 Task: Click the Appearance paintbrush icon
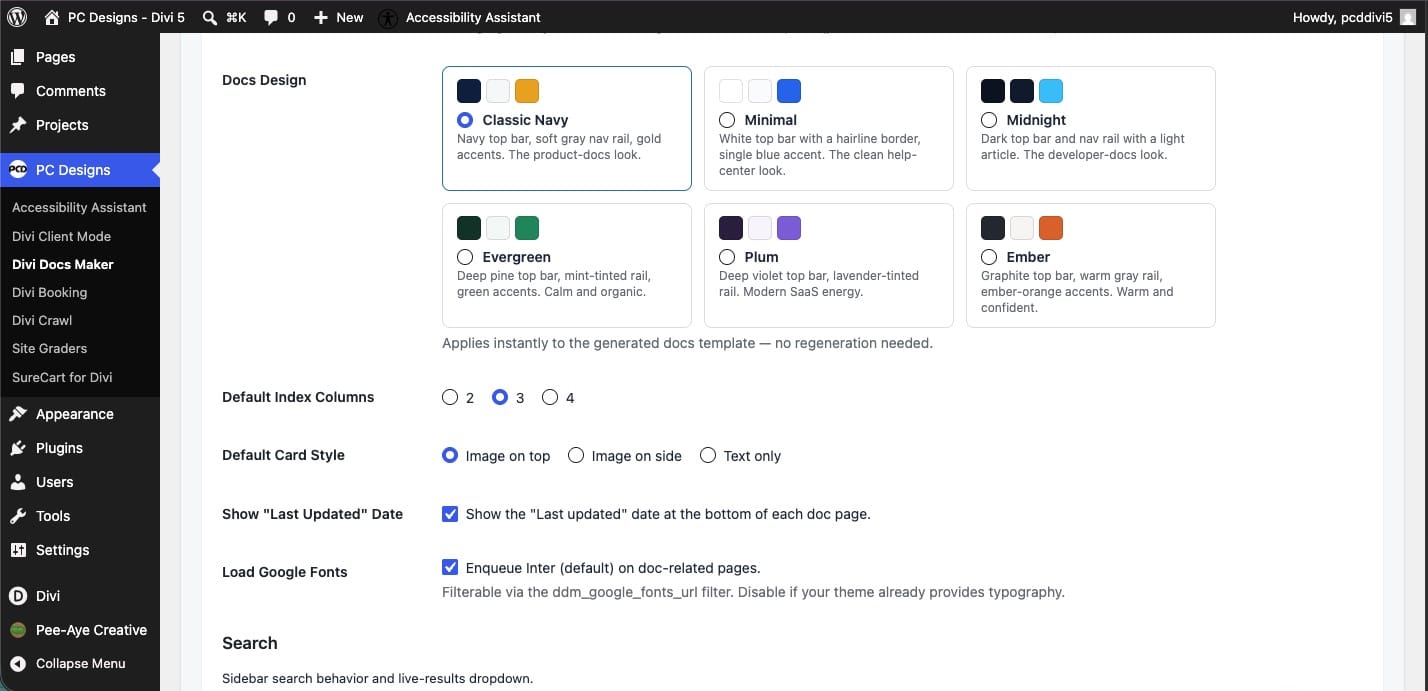[18, 414]
